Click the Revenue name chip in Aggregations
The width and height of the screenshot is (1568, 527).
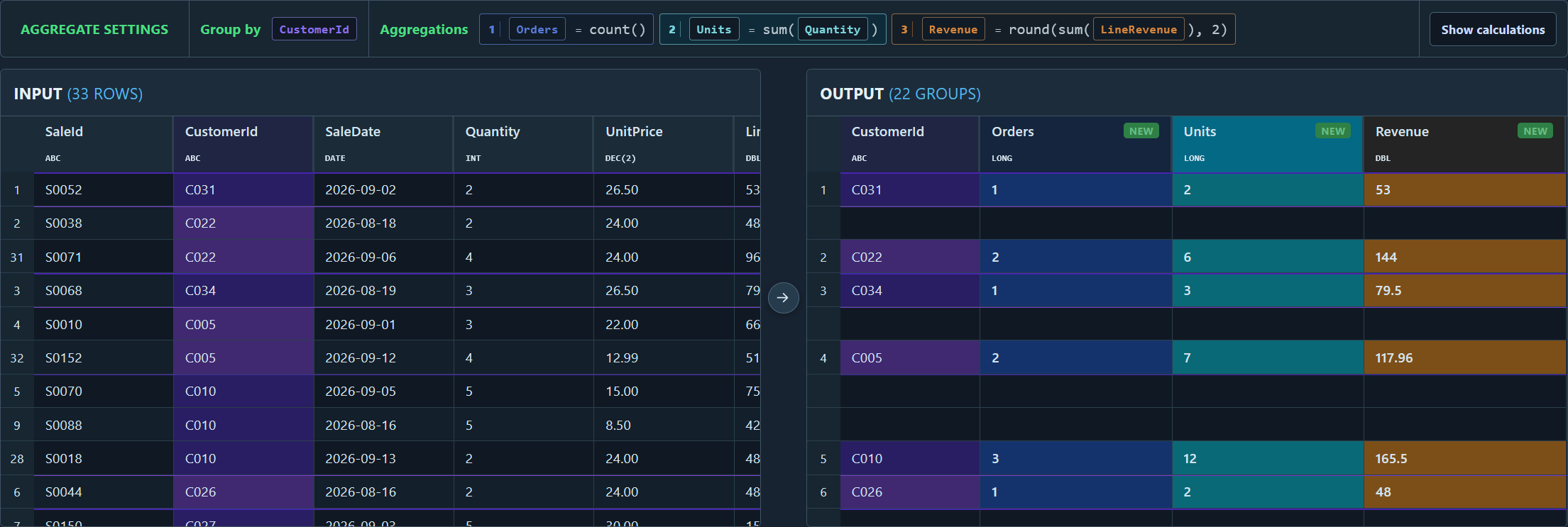pos(953,30)
